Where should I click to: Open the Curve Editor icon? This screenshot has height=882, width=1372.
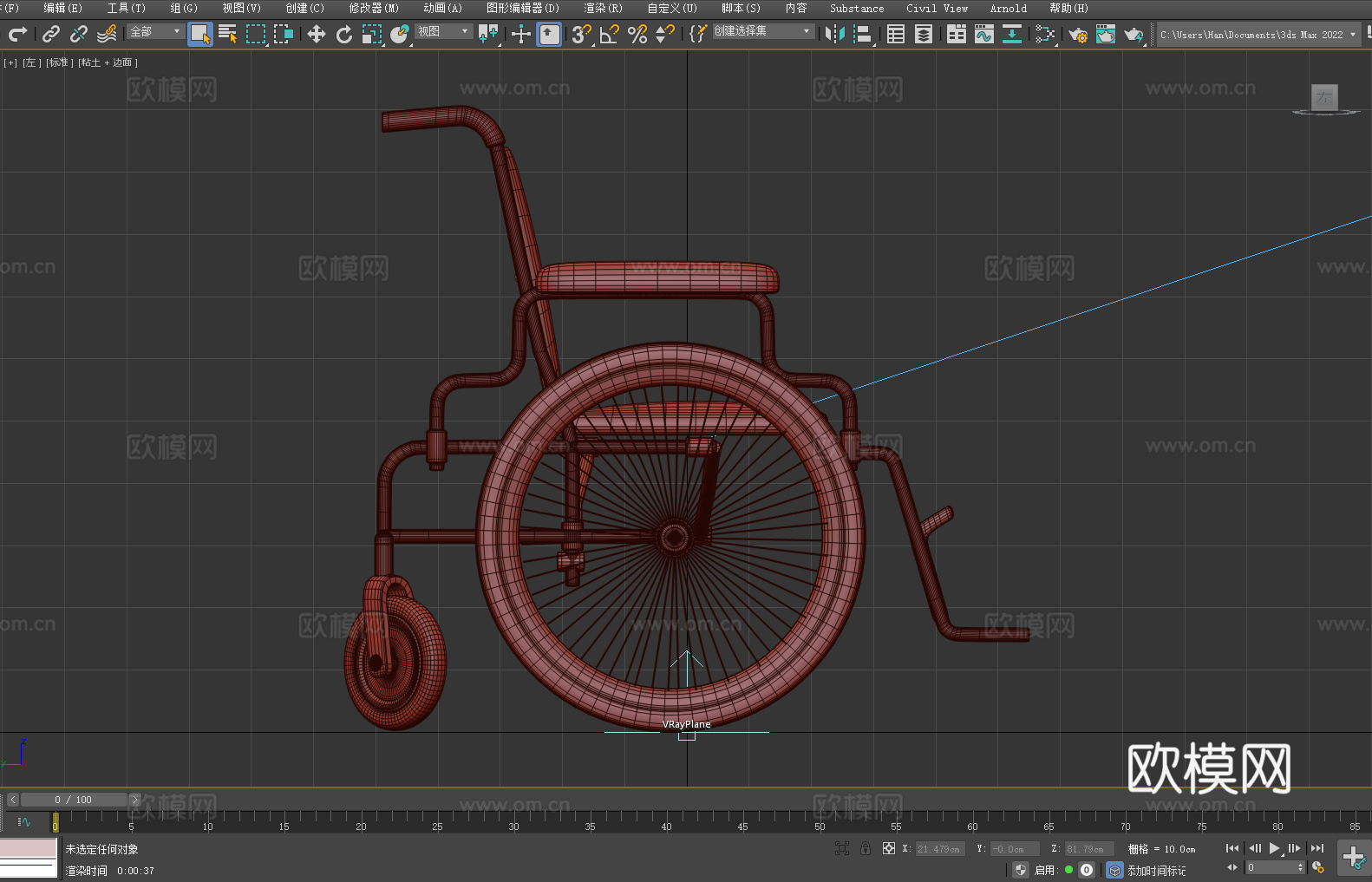click(984, 34)
